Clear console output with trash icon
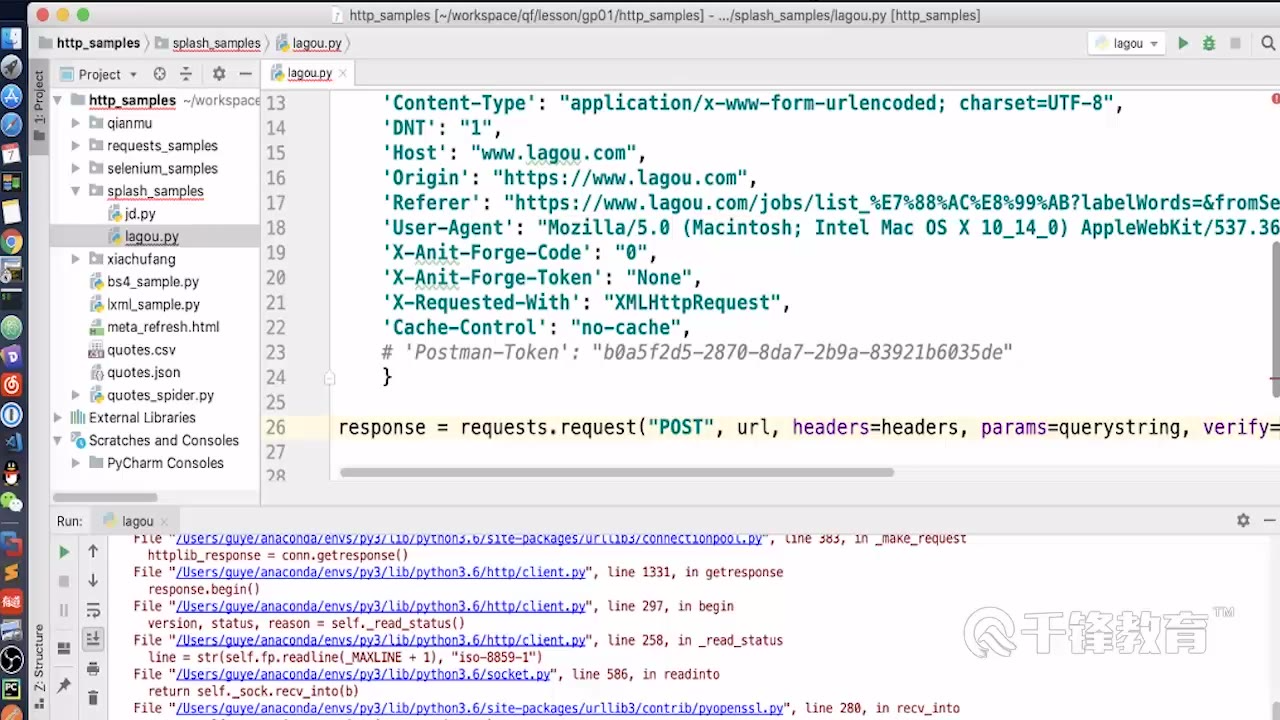1280x720 pixels. [93, 697]
